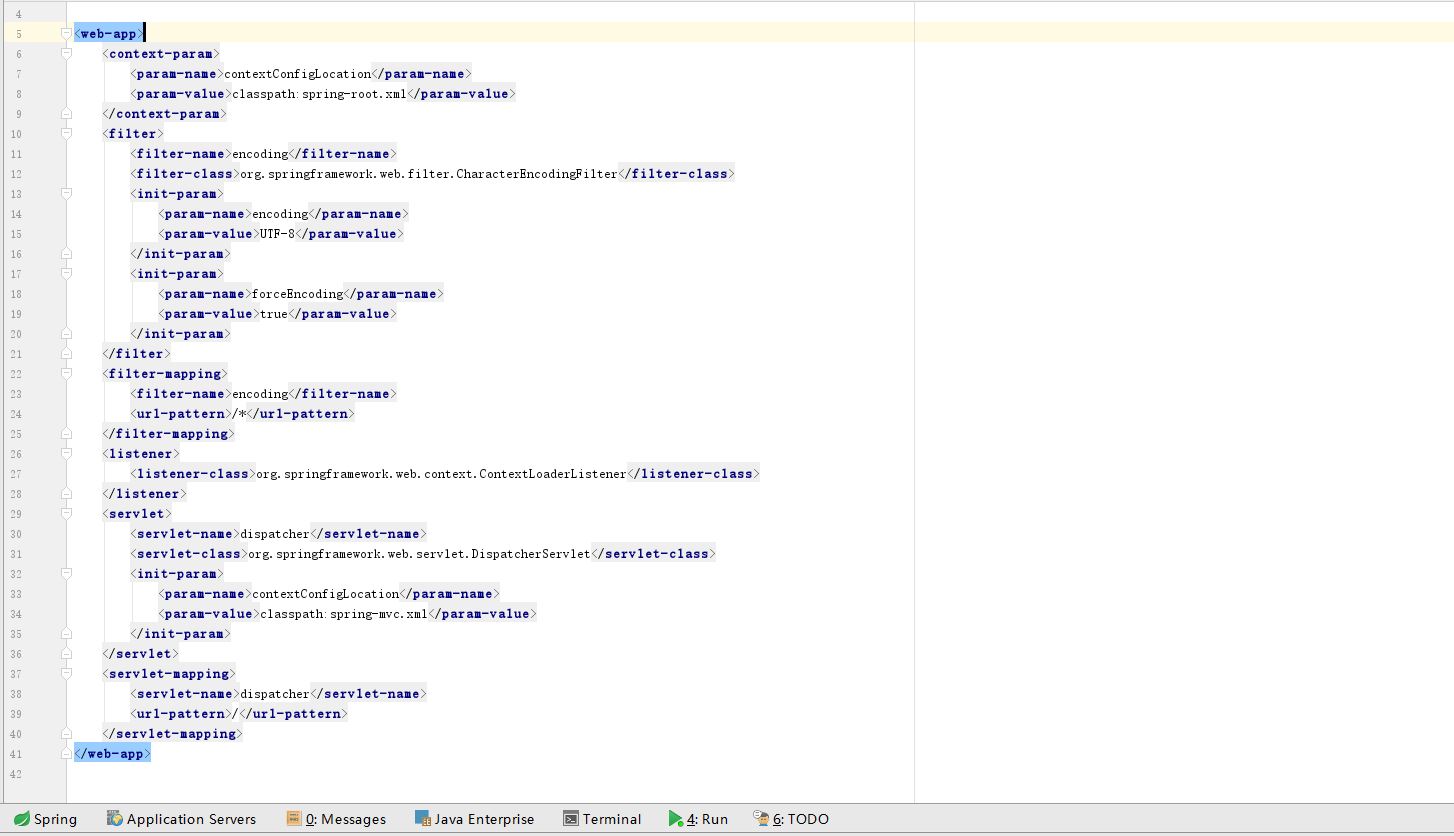Click dispatcher on line 30
Screen dimensions: 1454x836
click(275, 534)
